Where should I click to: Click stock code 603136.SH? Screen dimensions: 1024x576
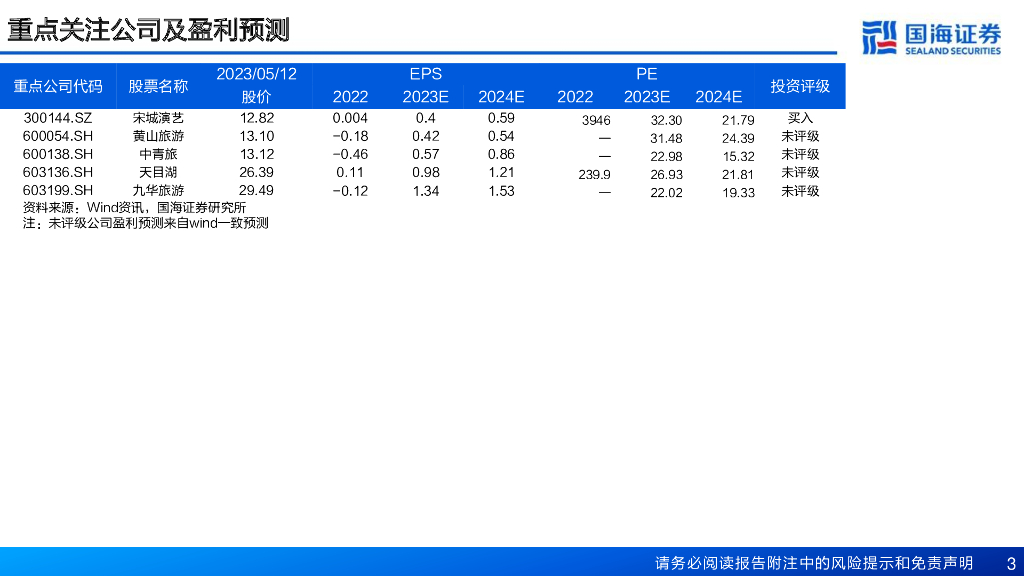[57, 172]
